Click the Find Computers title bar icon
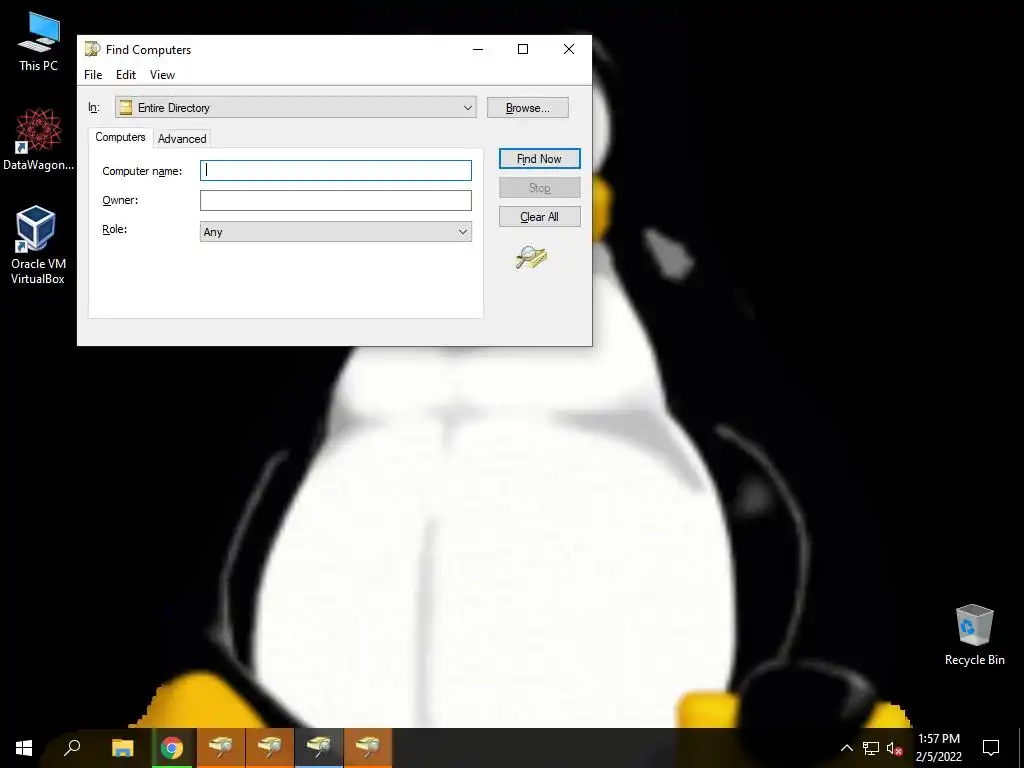1024x768 pixels. (x=93, y=49)
